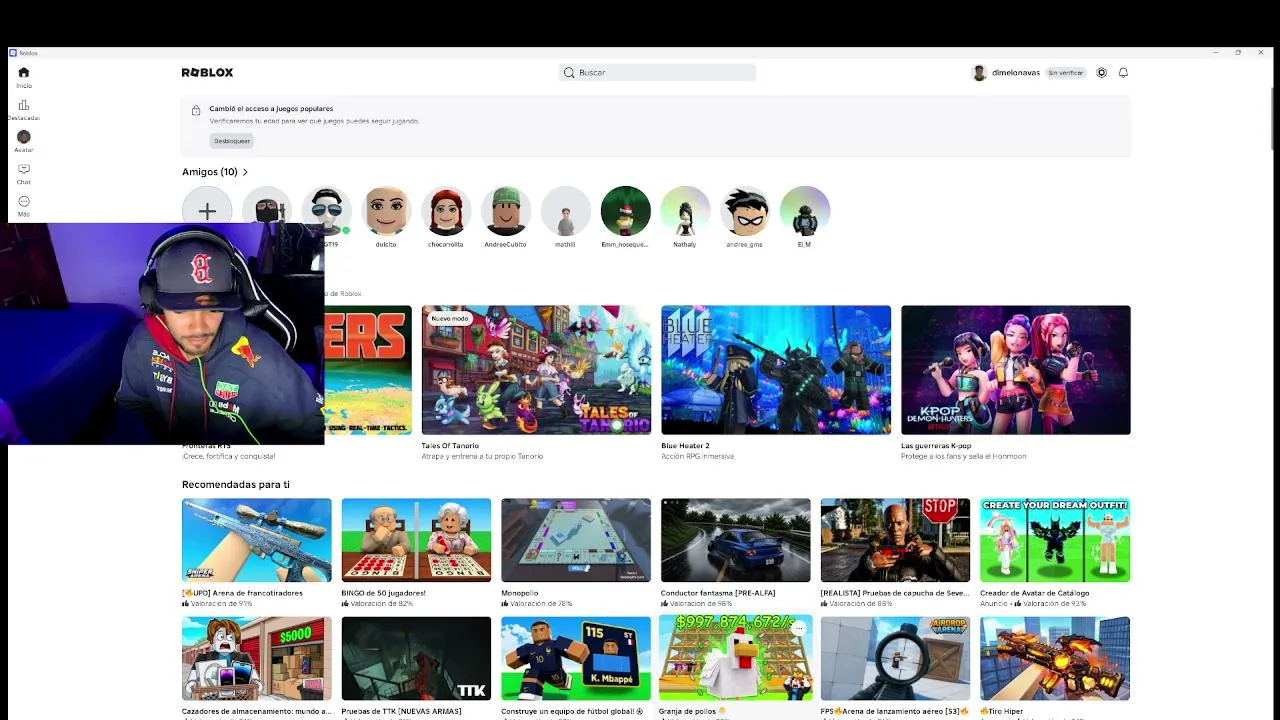Viewport: 1280px width, 720px height.
Task: Open Emm_noseque friend avatar
Action: (626, 211)
